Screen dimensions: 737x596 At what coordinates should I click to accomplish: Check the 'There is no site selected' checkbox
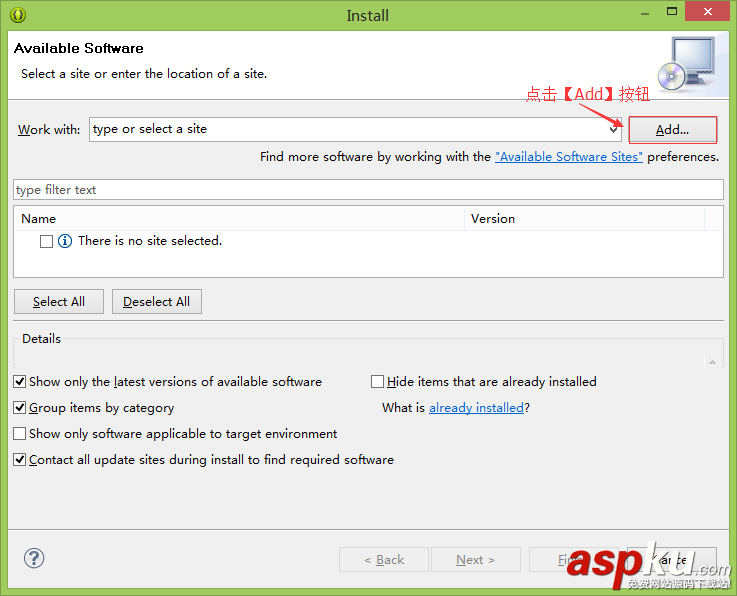point(46,241)
